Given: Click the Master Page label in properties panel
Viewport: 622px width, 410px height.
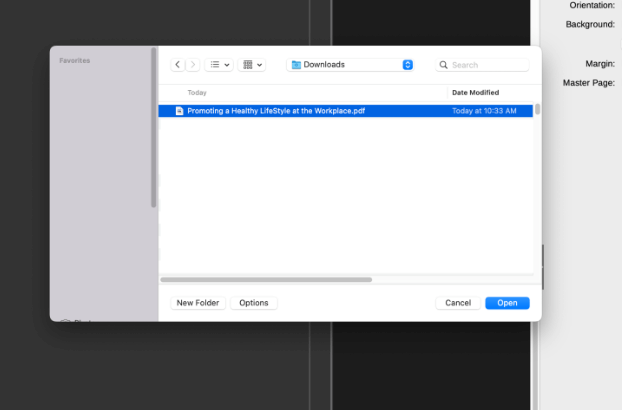Looking at the screenshot, I should pos(589,83).
